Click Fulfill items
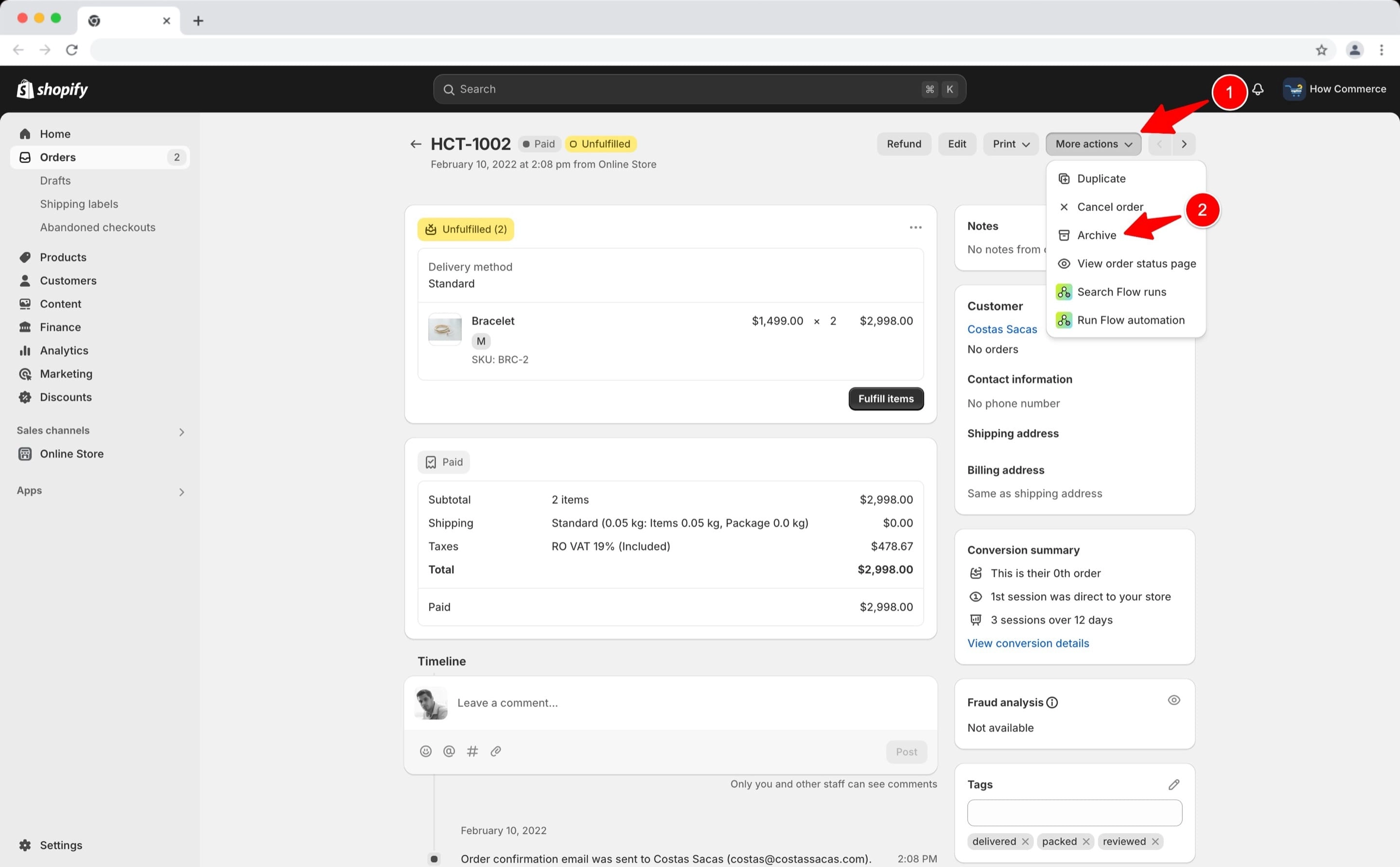 [x=886, y=399]
